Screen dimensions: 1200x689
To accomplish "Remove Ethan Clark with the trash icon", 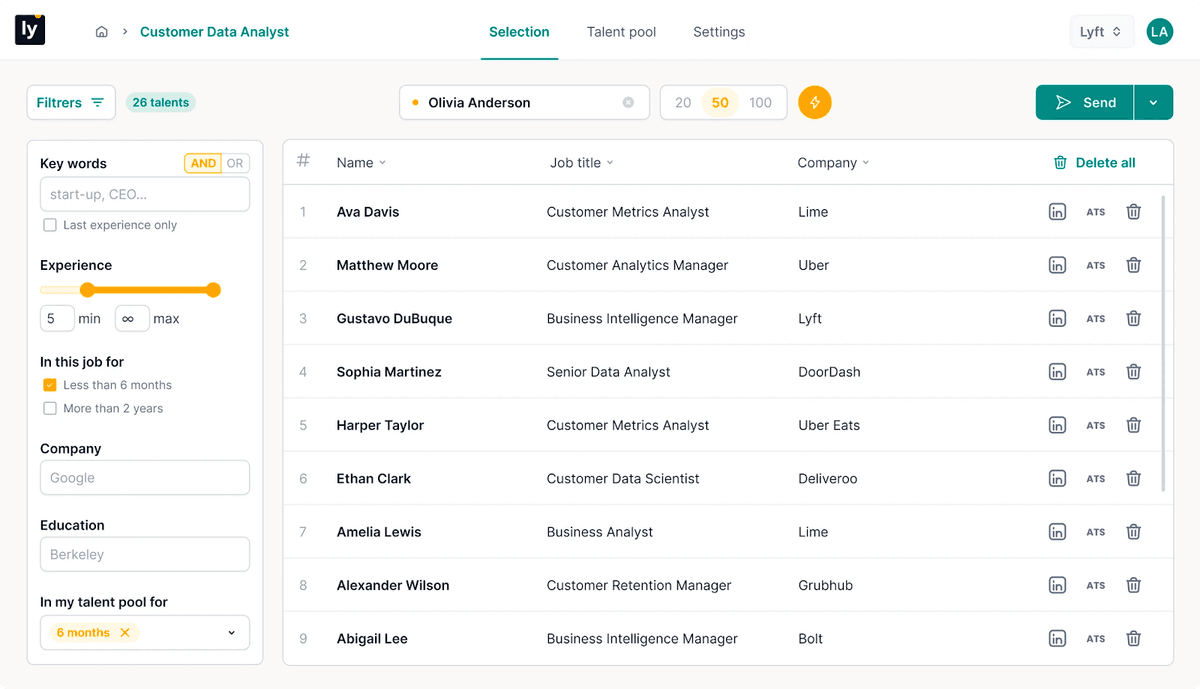I will pos(1133,478).
